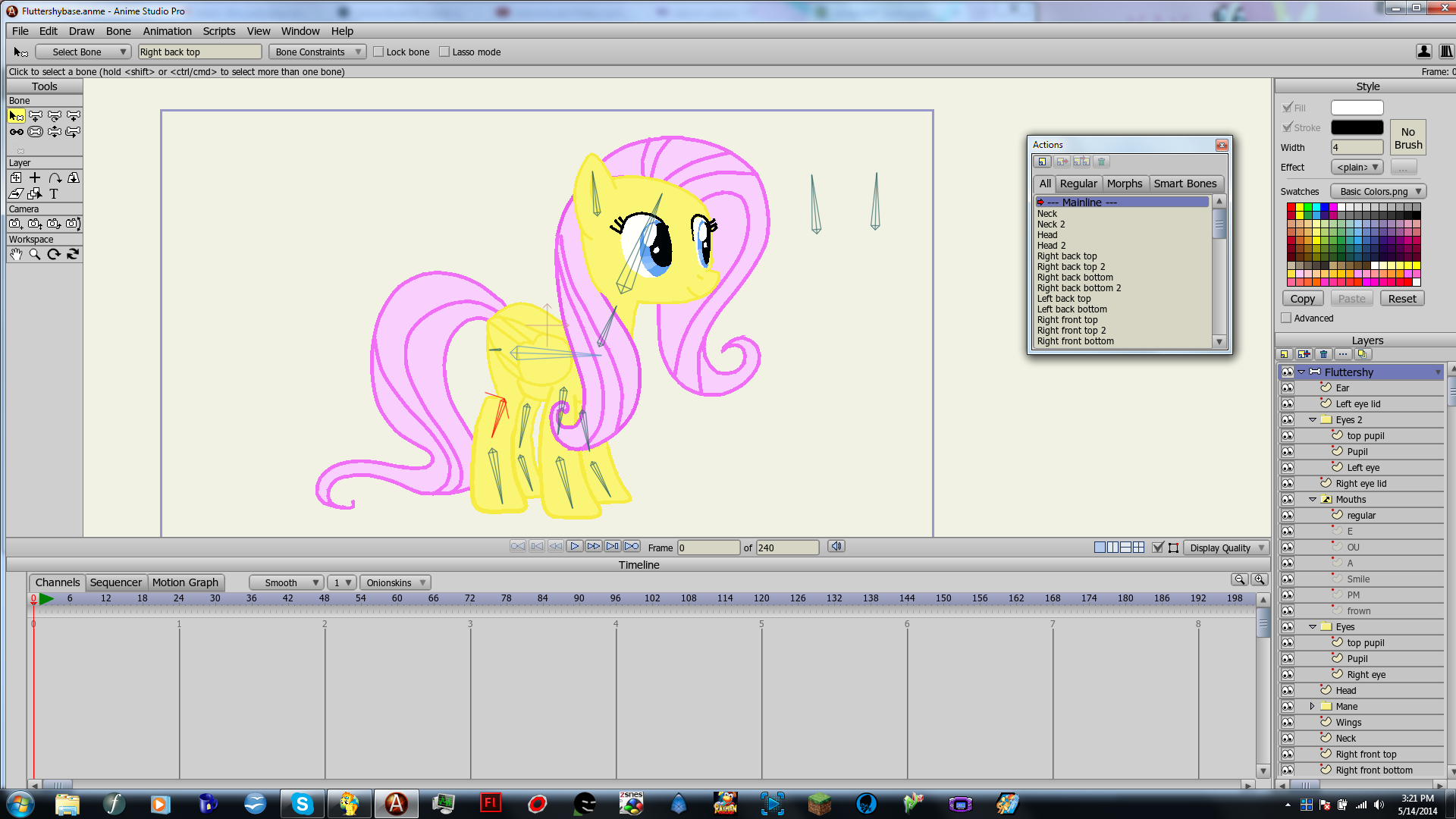Switch to the Sequencer tab
The height and width of the screenshot is (819, 1456).
116,582
